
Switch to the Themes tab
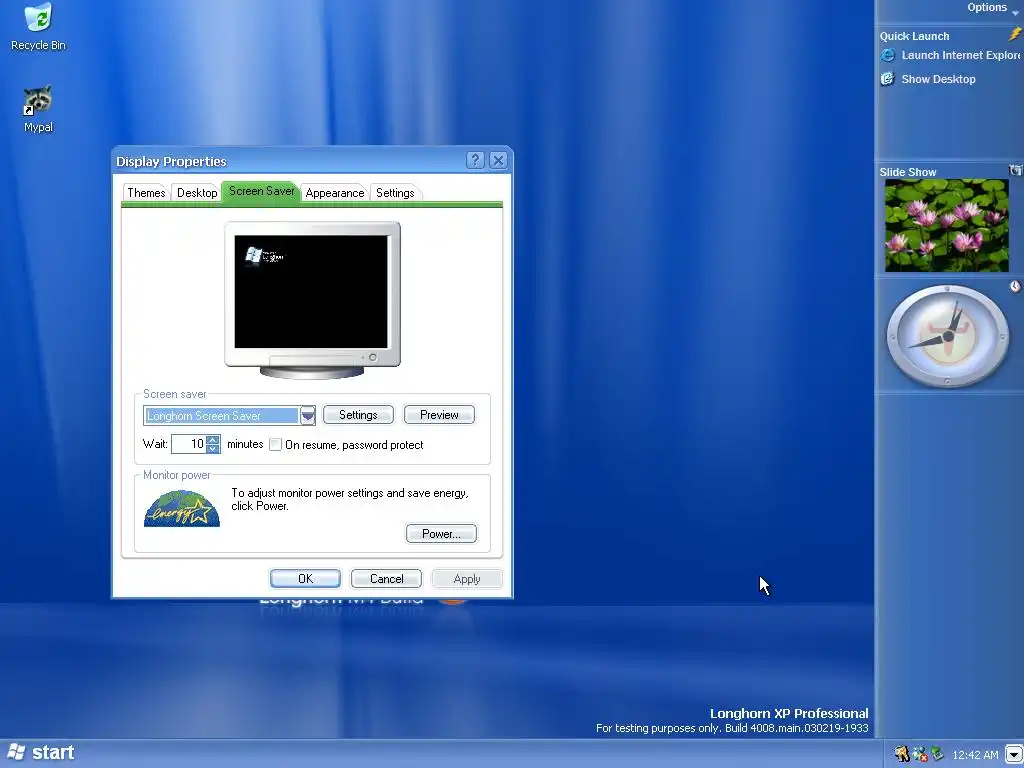pyautogui.click(x=146, y=193)
